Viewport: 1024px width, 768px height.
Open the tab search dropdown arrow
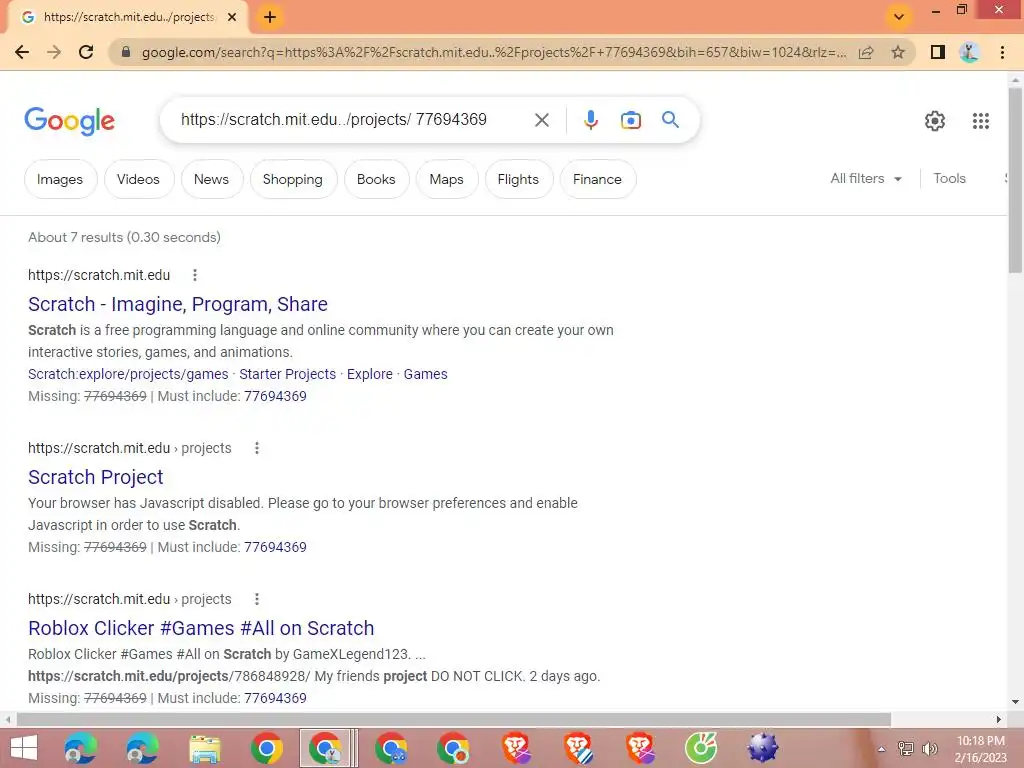tap(899, 17)
